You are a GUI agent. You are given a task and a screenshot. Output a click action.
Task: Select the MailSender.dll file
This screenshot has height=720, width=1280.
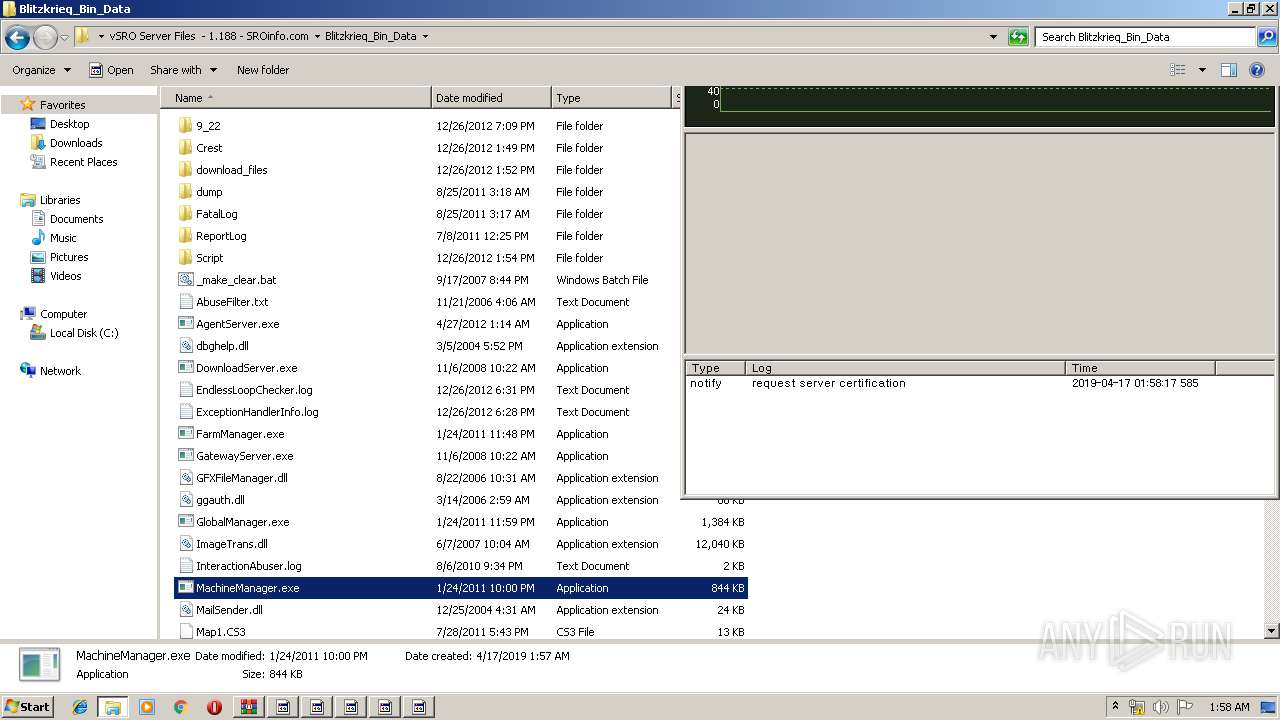click(x=229, y=610)
